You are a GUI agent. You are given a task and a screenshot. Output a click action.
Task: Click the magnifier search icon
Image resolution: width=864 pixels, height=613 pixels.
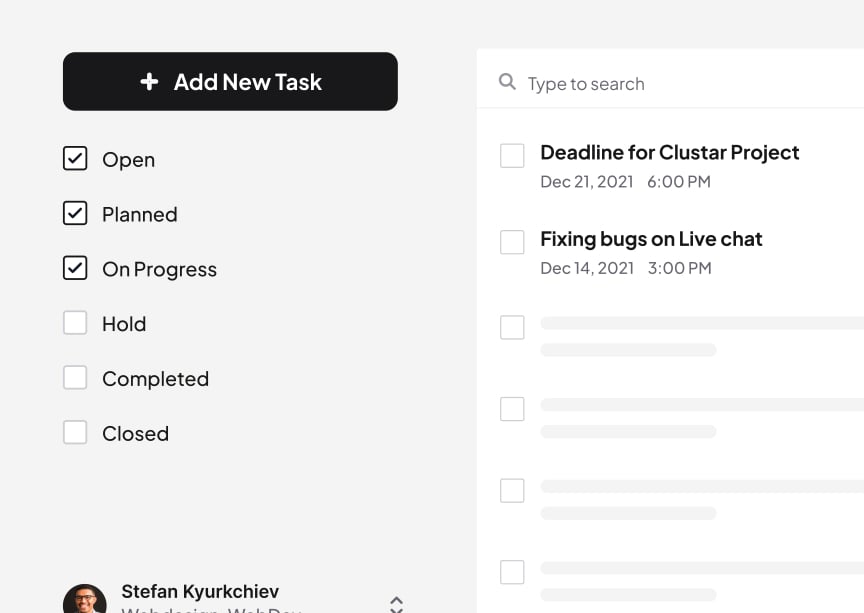click(507, 82)
